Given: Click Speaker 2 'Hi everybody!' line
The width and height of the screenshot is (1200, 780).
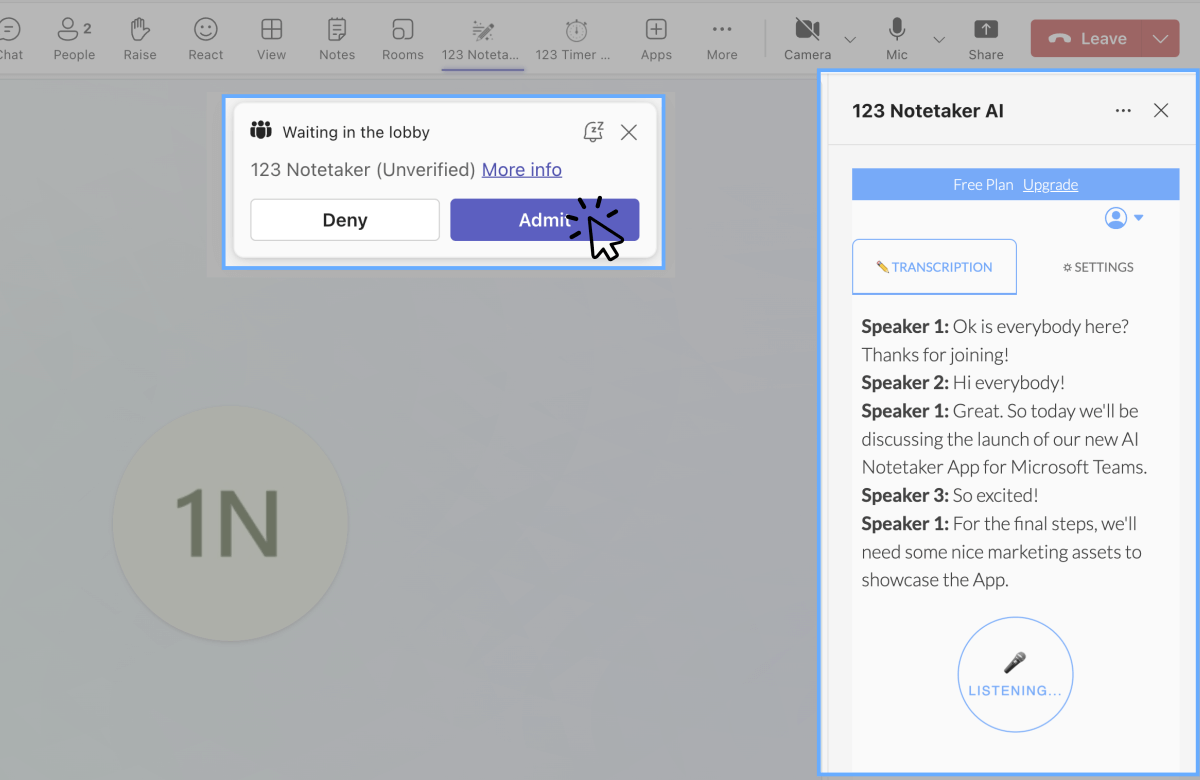Looking at the screenshot, I should click(x=963, y=382).
